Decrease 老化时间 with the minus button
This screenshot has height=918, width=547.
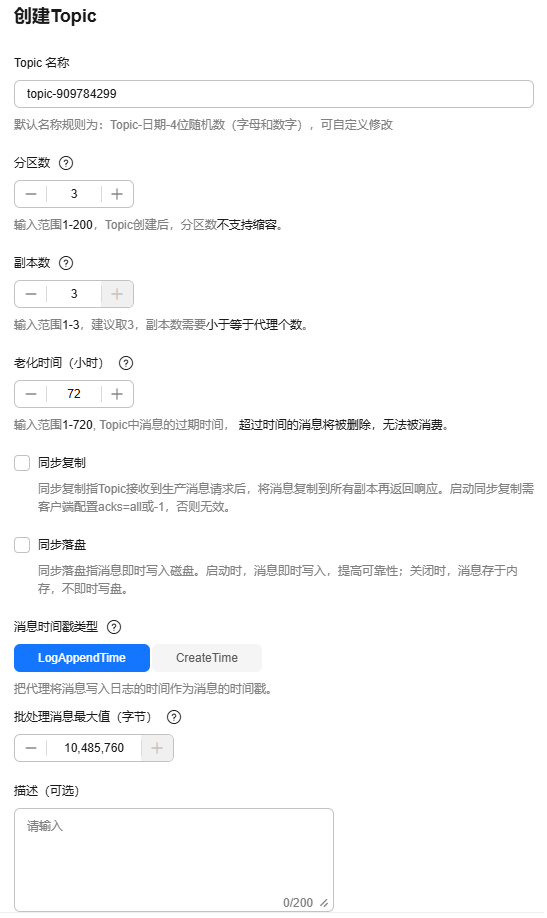click(31, 394)
